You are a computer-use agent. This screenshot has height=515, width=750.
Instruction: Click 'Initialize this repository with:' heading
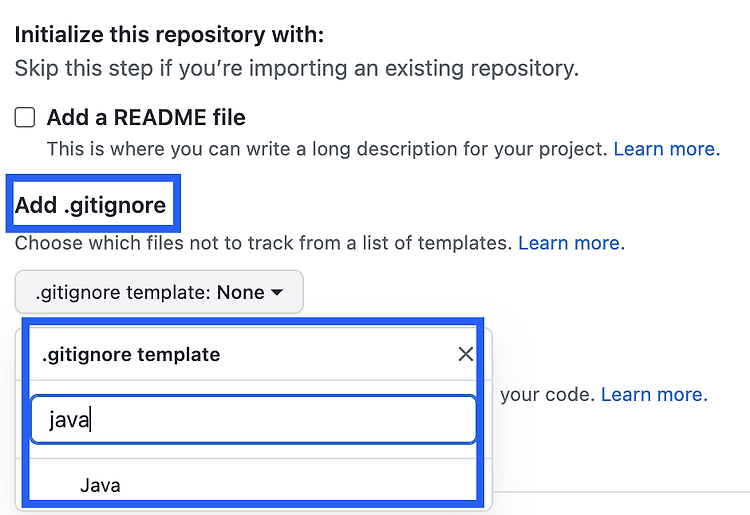point(169,34)
